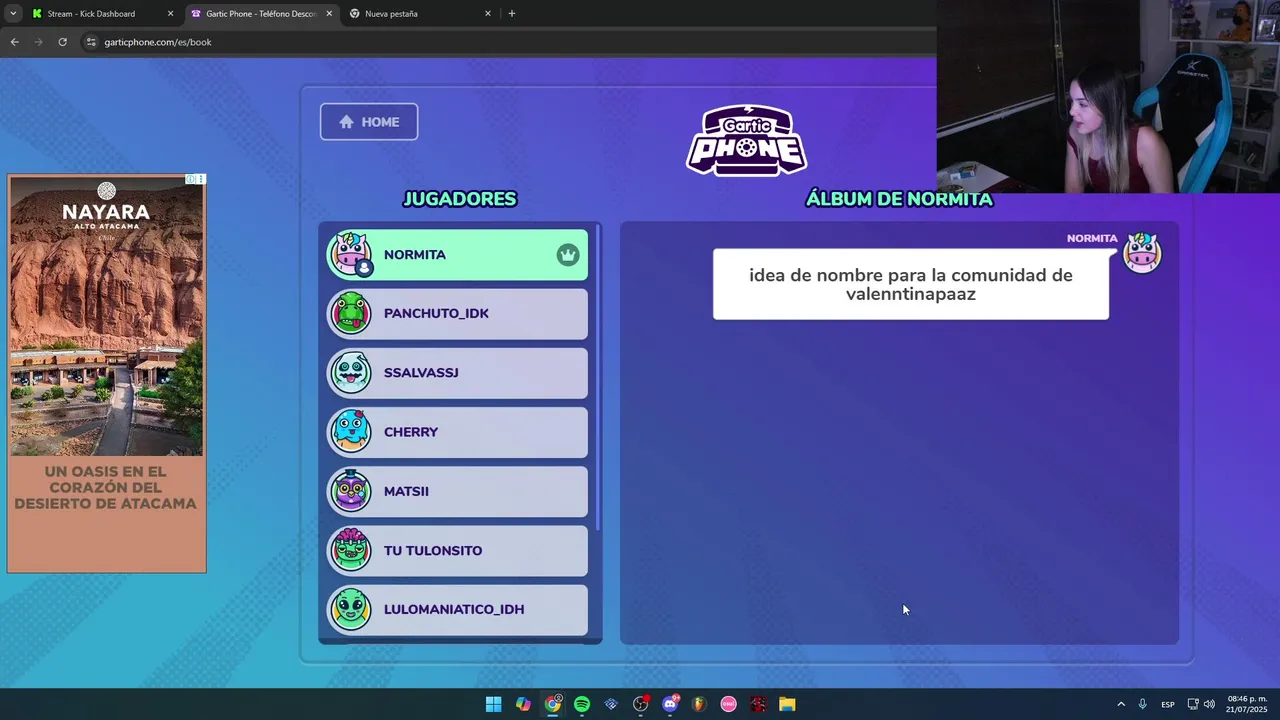Close the Kick Dashboard tab

[170, 14]
